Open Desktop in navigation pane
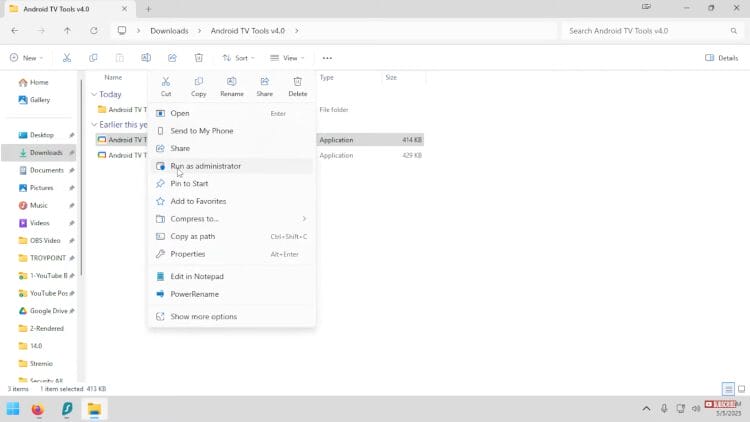 (x=41, y=135)
